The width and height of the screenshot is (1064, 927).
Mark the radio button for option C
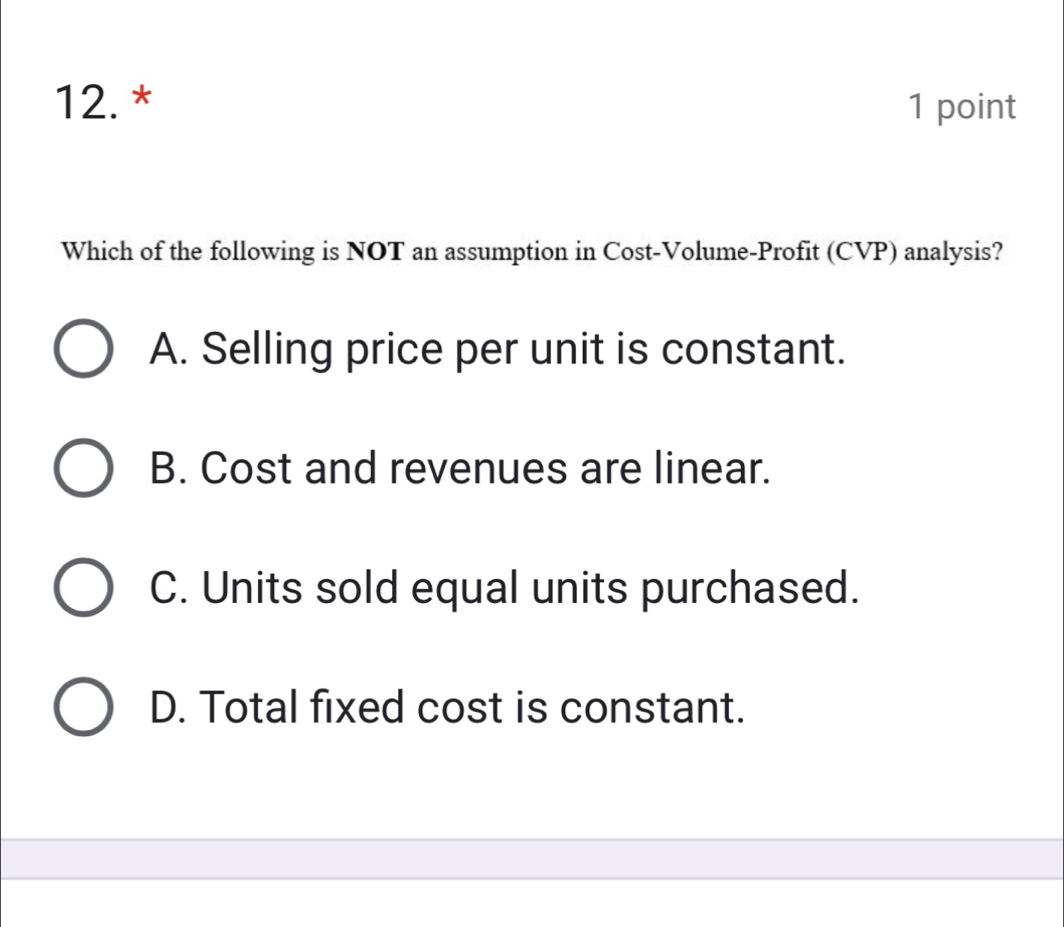[83, 587]
